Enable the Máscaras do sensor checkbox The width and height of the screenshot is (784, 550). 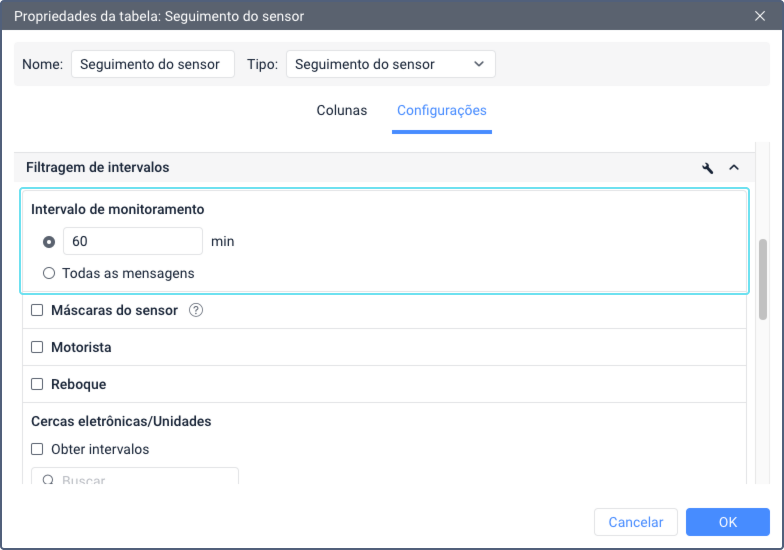pos(37,310)
